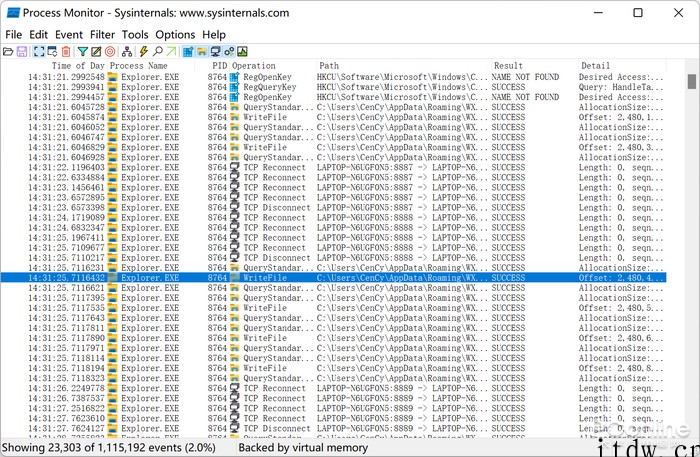Click NAME NOT FOUND result in first row
This screenshot has height=457, width=700.
point(525,77)
